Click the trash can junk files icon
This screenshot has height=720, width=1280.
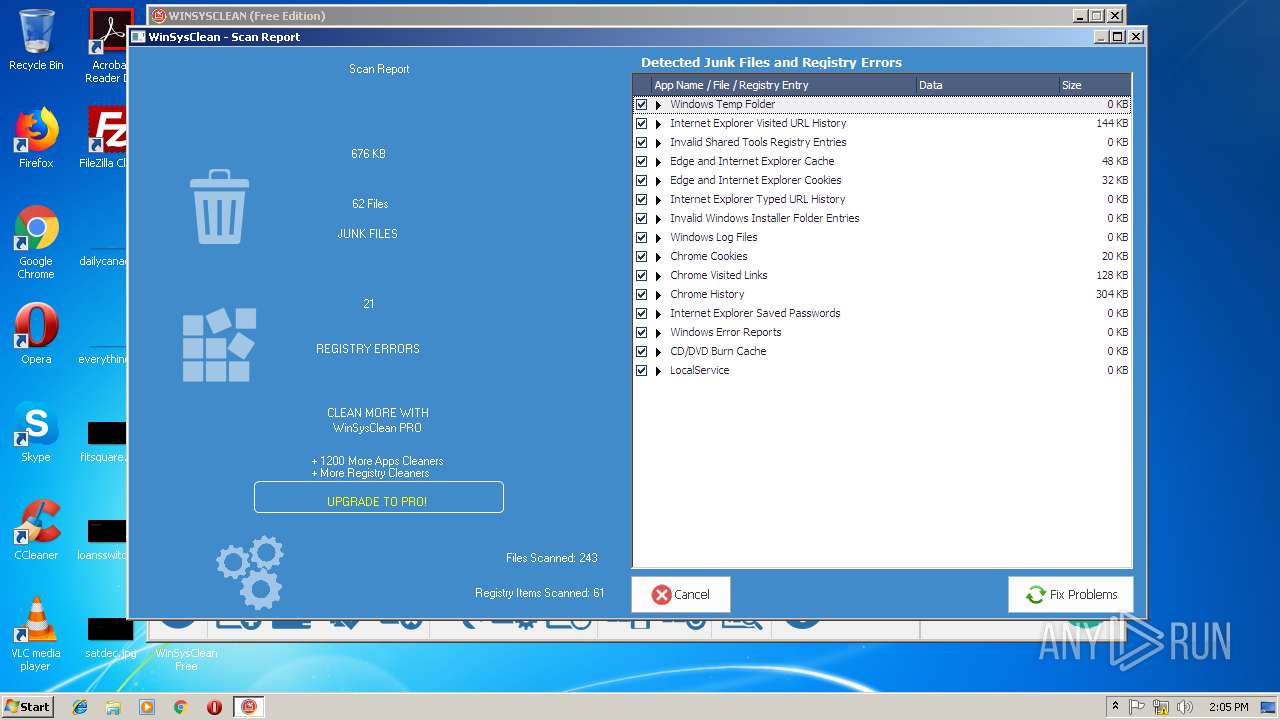(x=219, y=207)
